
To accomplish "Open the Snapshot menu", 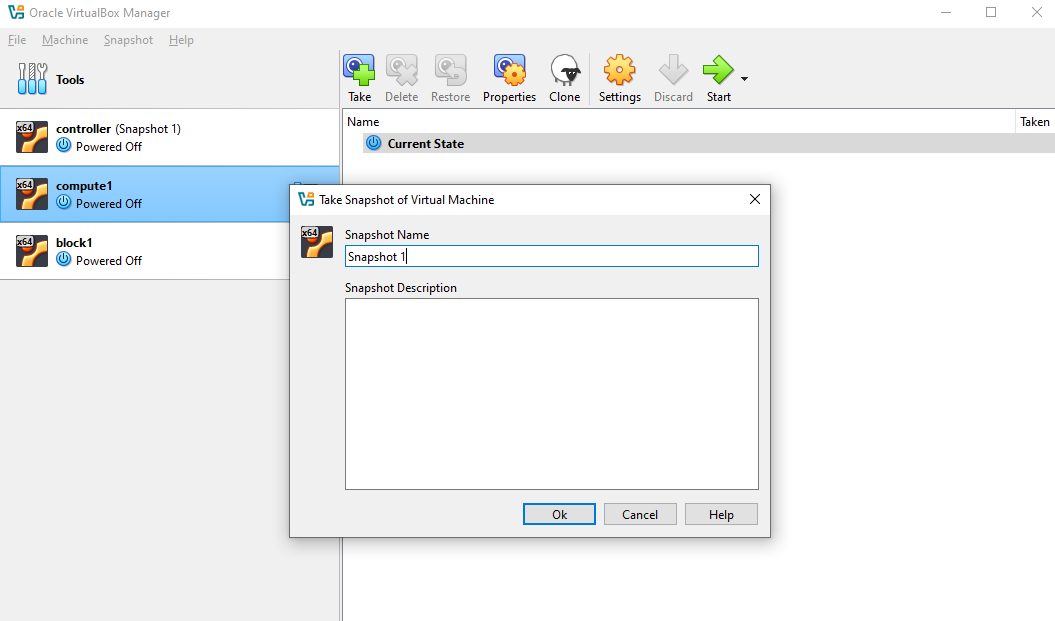I will pyautogui.click(x=128, y=40).
